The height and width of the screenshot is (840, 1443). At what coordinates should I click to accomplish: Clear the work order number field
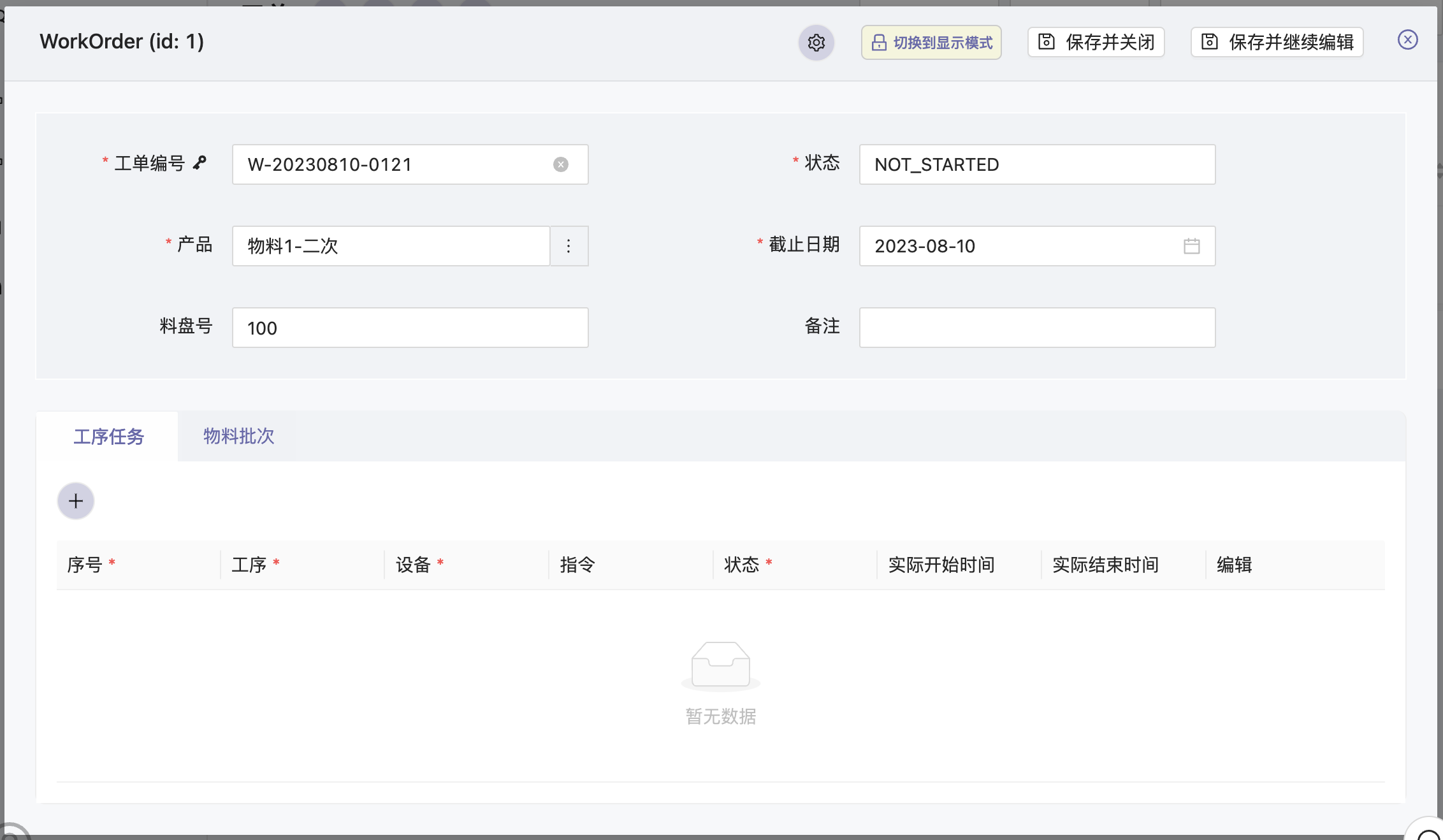click(560, 164)
